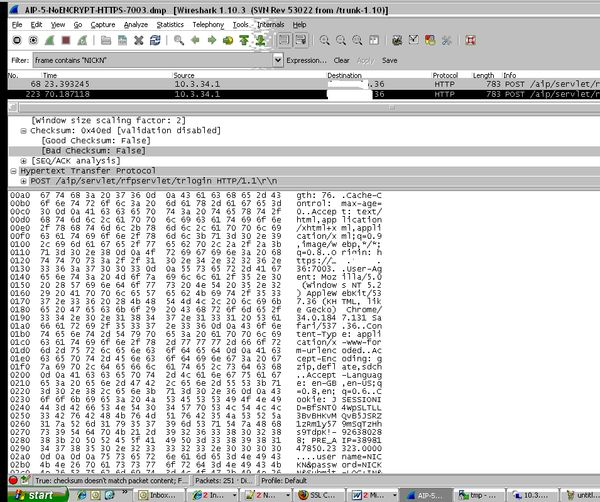Open the Tools menu

[241, 24]
